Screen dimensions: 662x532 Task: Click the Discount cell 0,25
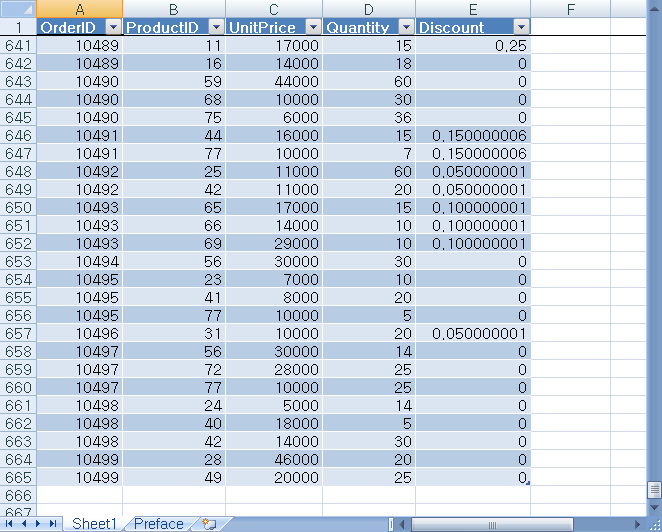tap(473, 45)
